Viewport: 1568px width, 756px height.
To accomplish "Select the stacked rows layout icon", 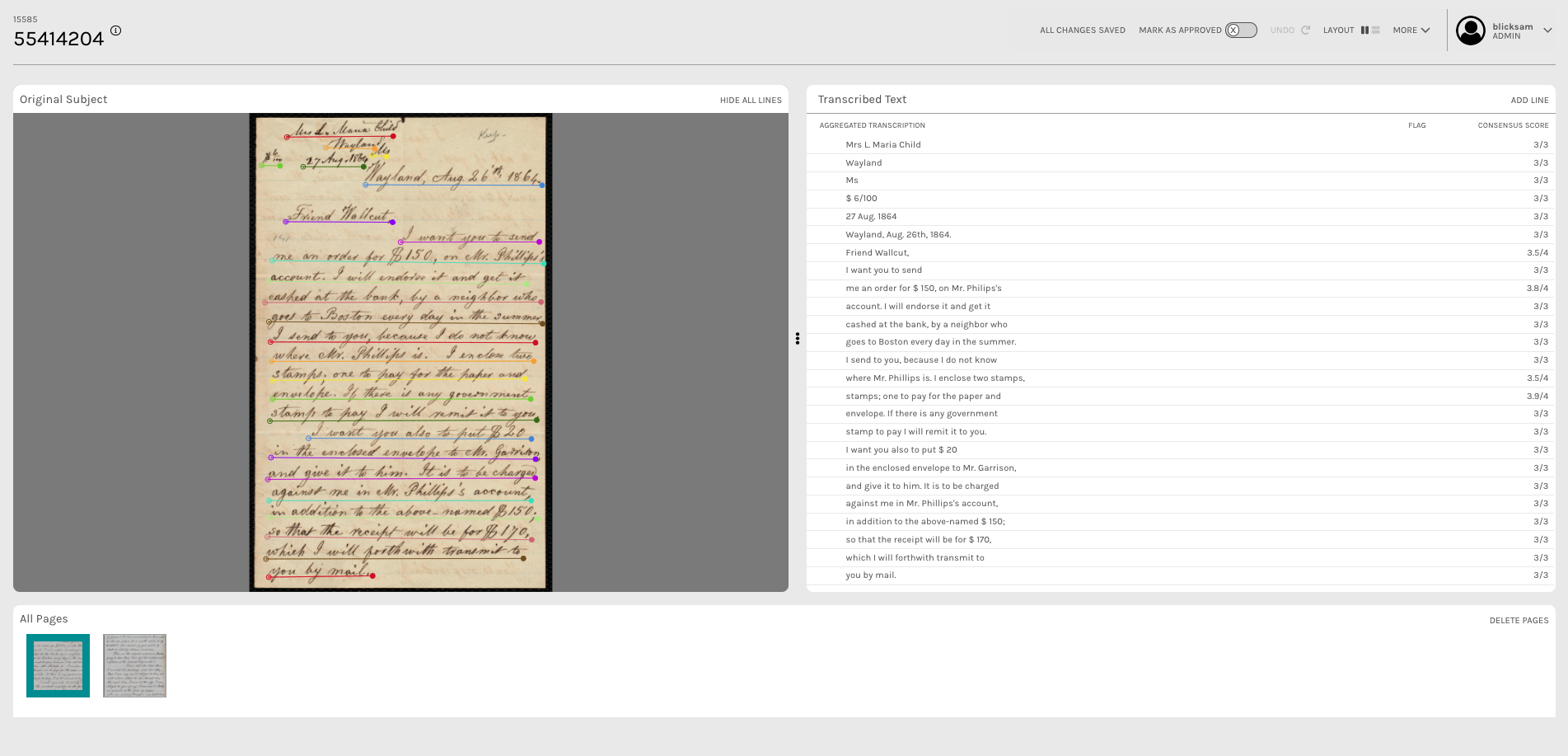I will (x=1376, y=31).
